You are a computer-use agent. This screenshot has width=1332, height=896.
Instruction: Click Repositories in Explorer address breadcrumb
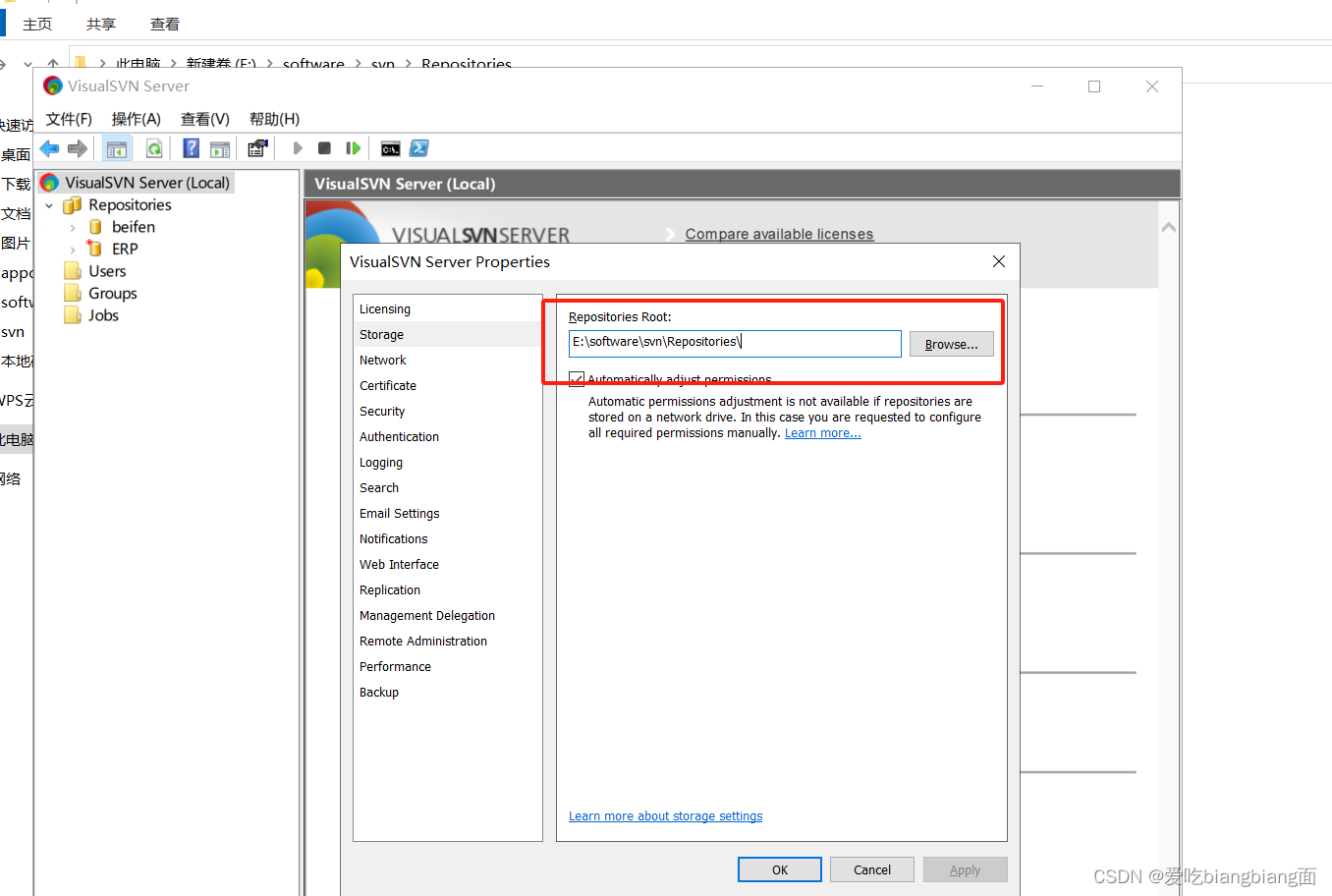coord(467,62)
